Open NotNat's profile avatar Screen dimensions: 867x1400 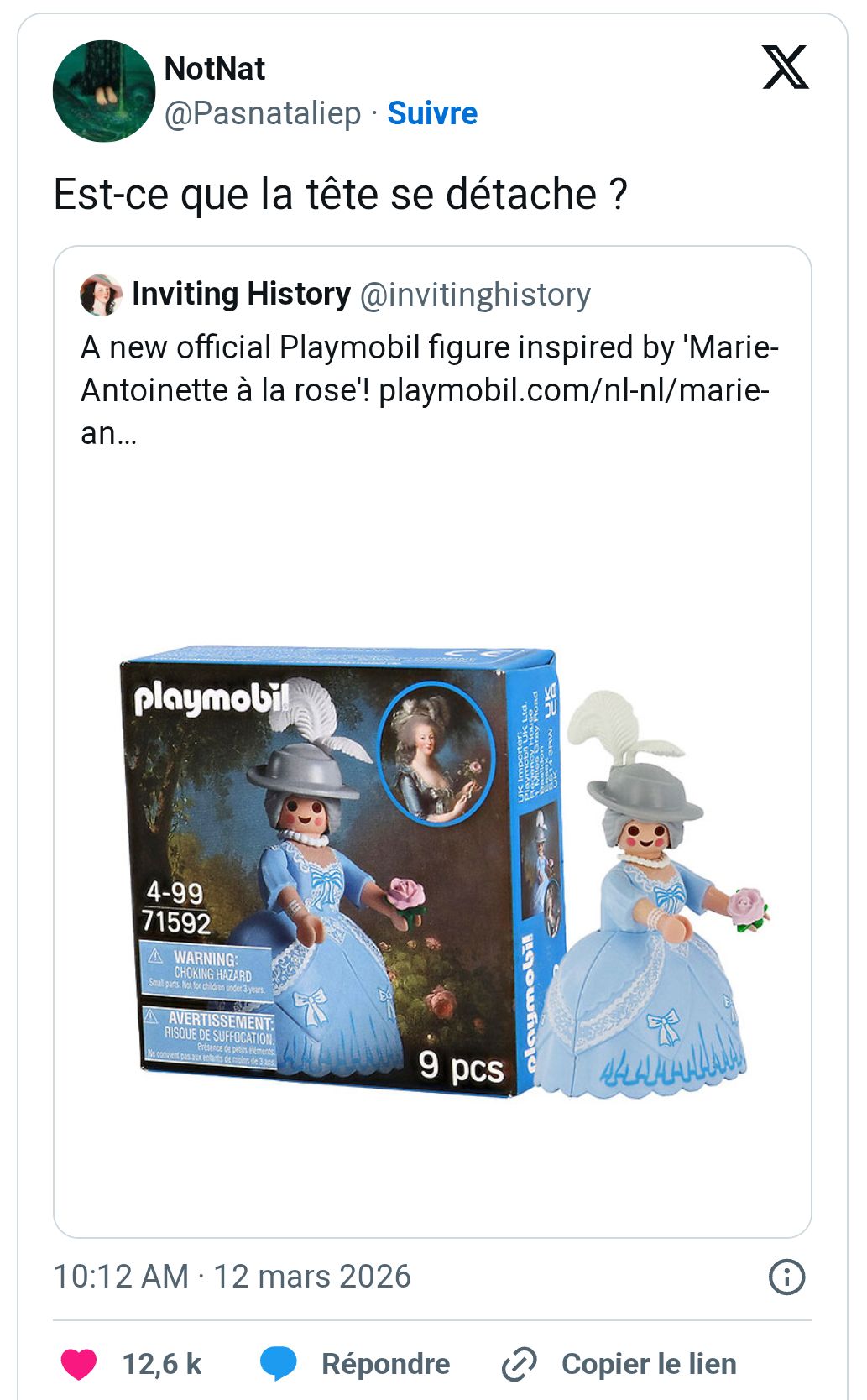104,91
